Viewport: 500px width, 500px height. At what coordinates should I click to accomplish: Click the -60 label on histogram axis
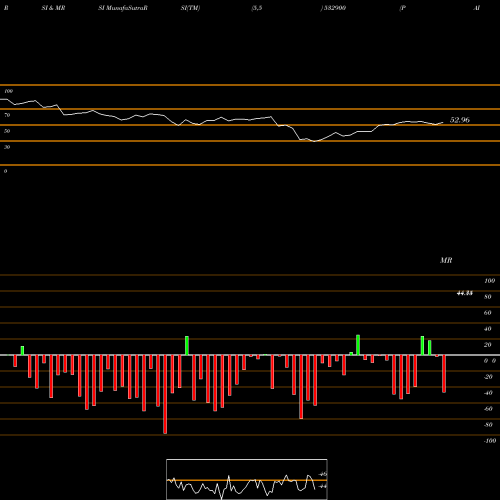(x=488, y=409)
